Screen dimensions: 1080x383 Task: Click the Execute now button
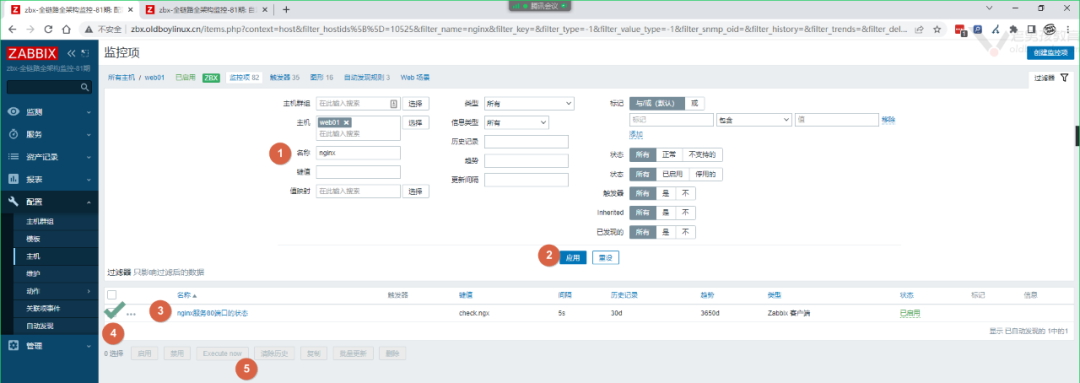[x=222, y=353]
